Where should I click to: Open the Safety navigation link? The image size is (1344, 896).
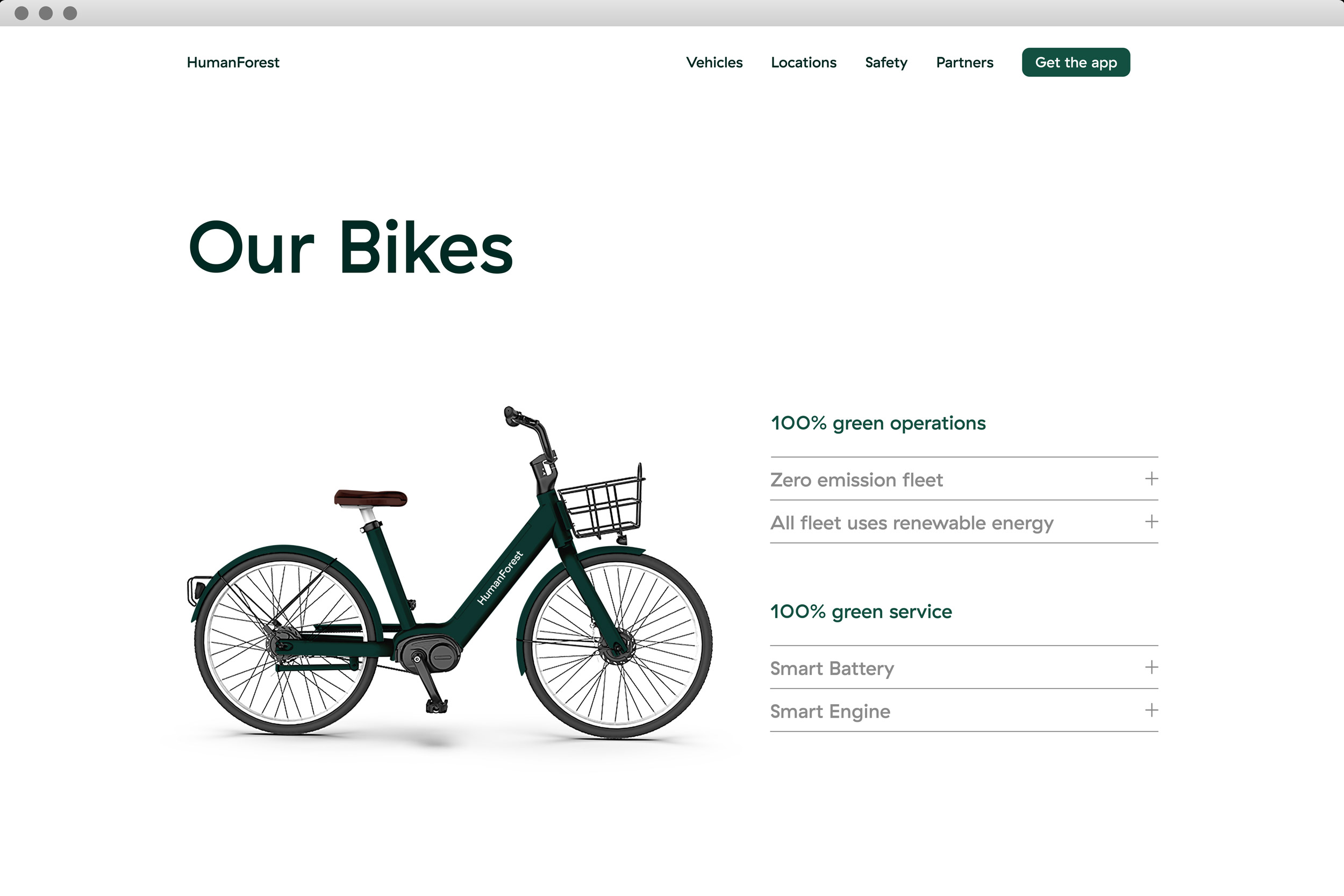click(887, 63)
